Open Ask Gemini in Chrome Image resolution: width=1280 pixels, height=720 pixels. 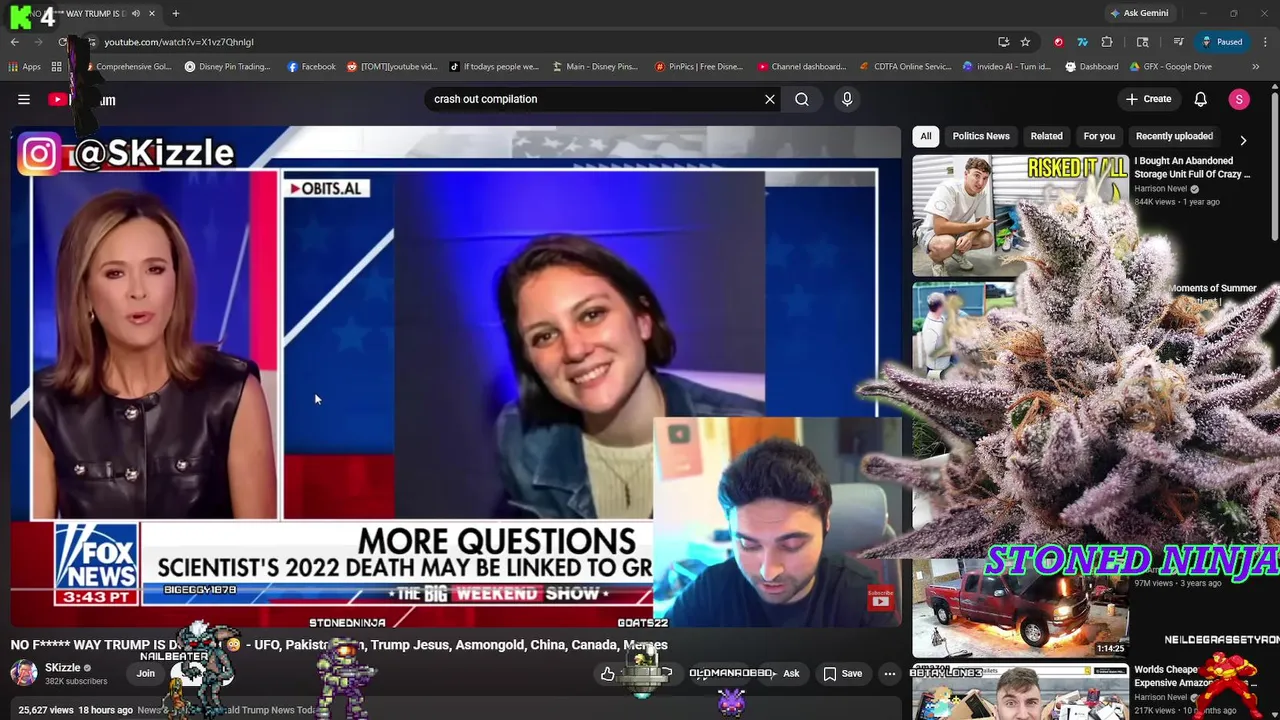[x=1138, y=13]
